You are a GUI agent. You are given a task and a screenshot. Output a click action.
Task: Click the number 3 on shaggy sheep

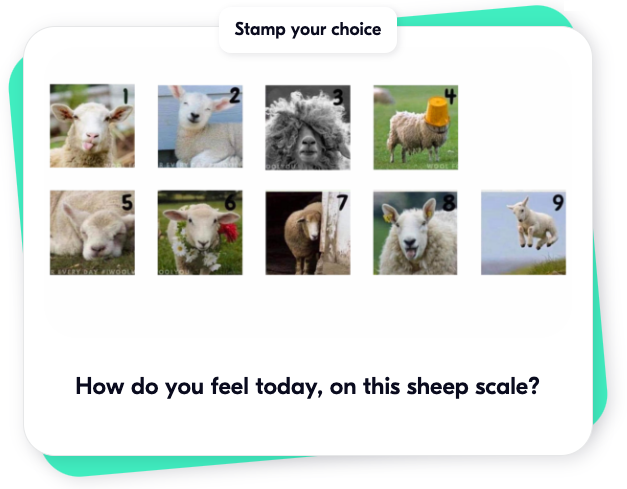click(x=338, y=97)
